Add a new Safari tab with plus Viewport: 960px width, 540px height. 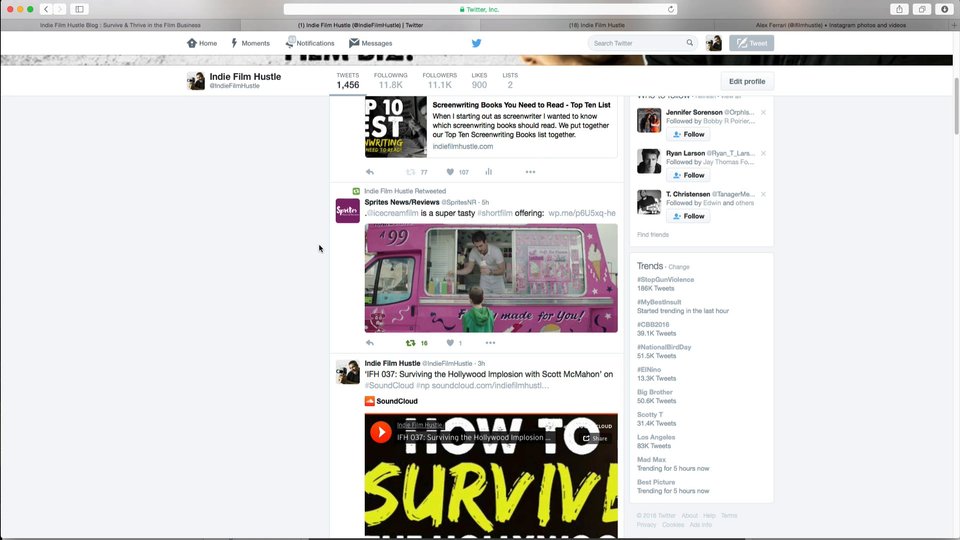954,25
